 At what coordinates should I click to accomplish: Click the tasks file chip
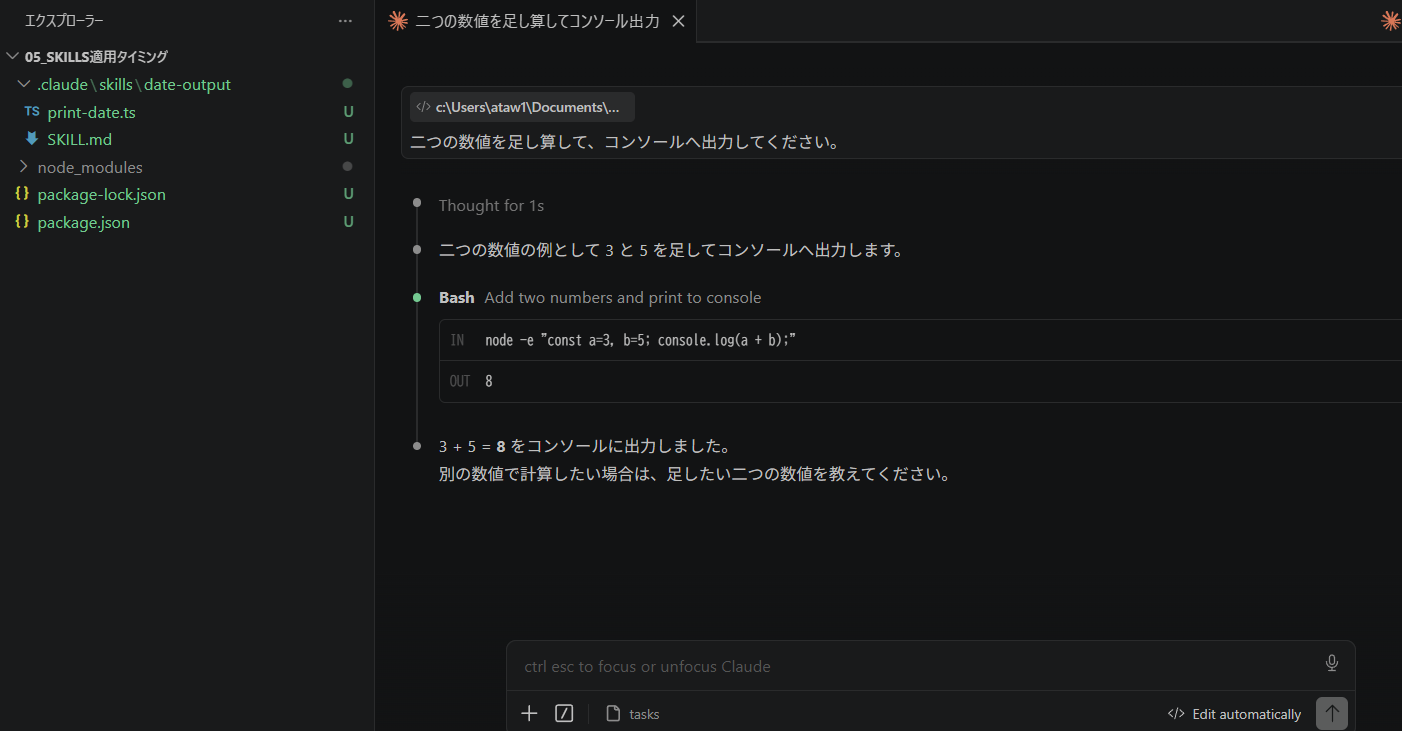point(633,714)
